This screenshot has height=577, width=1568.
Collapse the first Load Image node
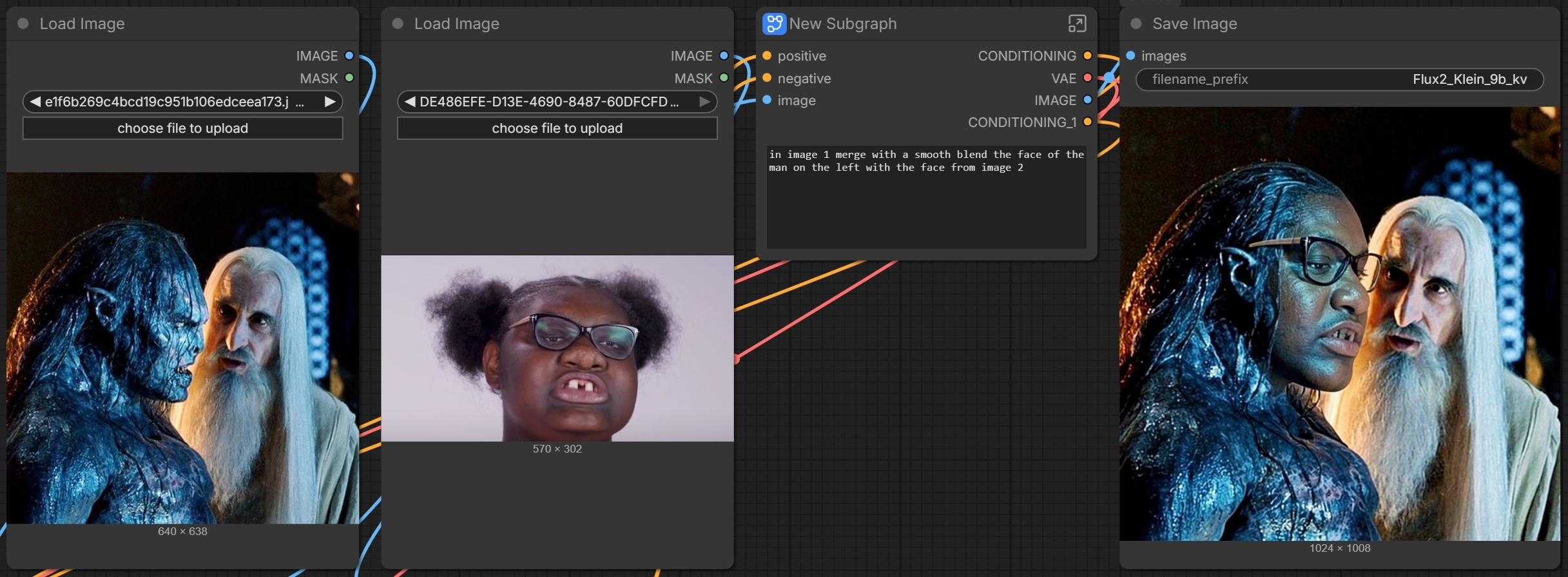point(23,24)
